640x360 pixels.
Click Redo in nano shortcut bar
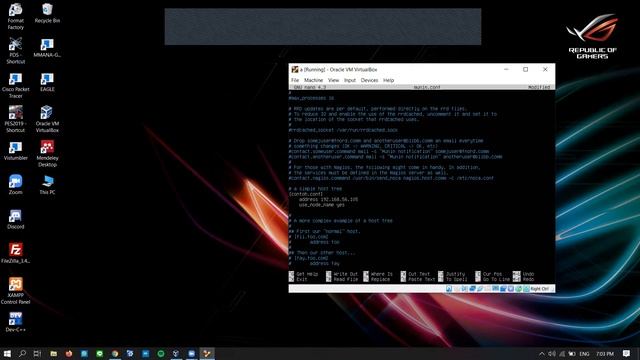click(x=523, y=279)
